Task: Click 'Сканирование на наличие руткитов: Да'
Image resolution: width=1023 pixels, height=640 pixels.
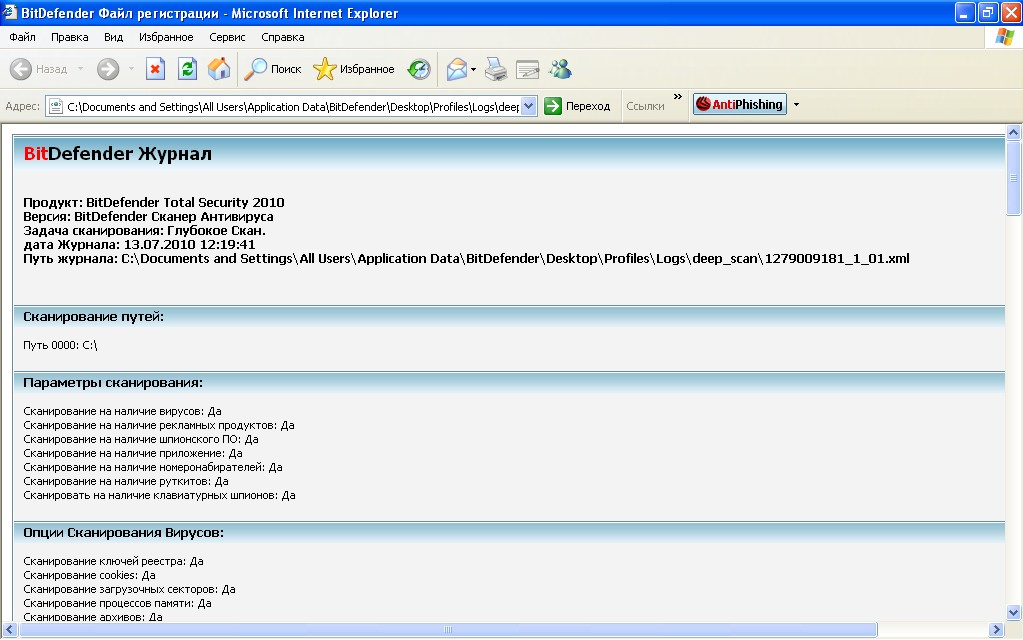Action: [126, 481]
